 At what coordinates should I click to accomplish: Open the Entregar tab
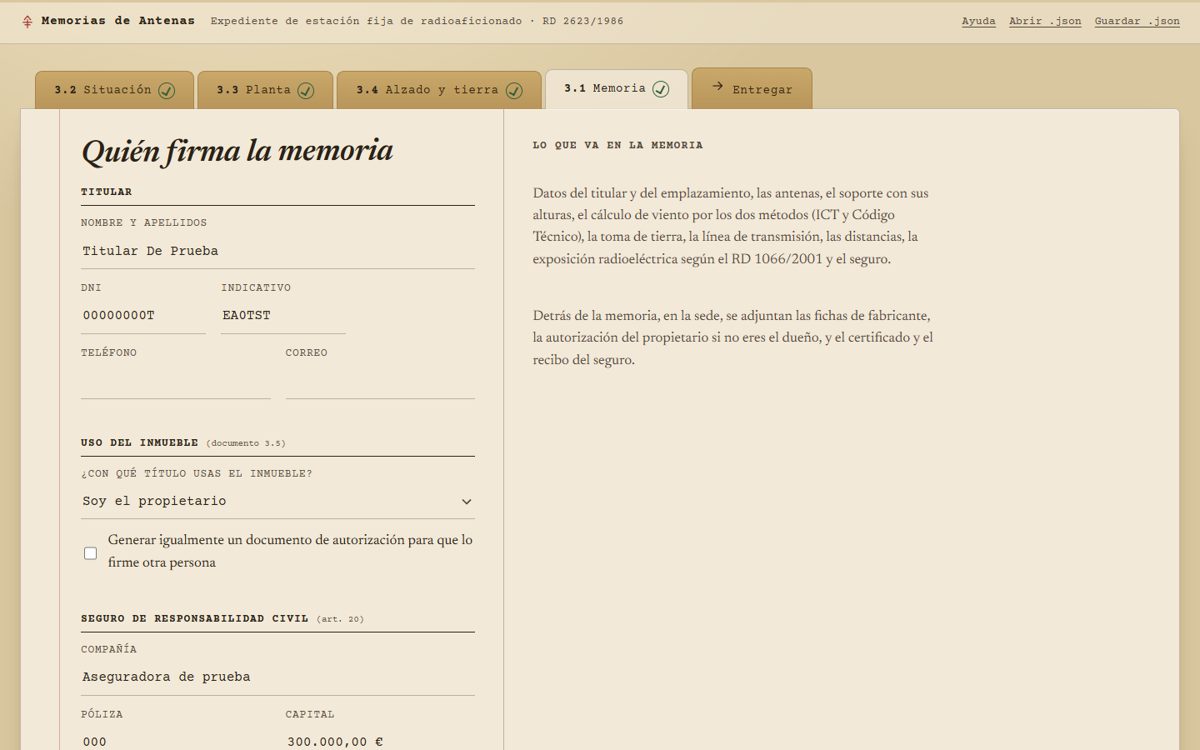point(751,89)
